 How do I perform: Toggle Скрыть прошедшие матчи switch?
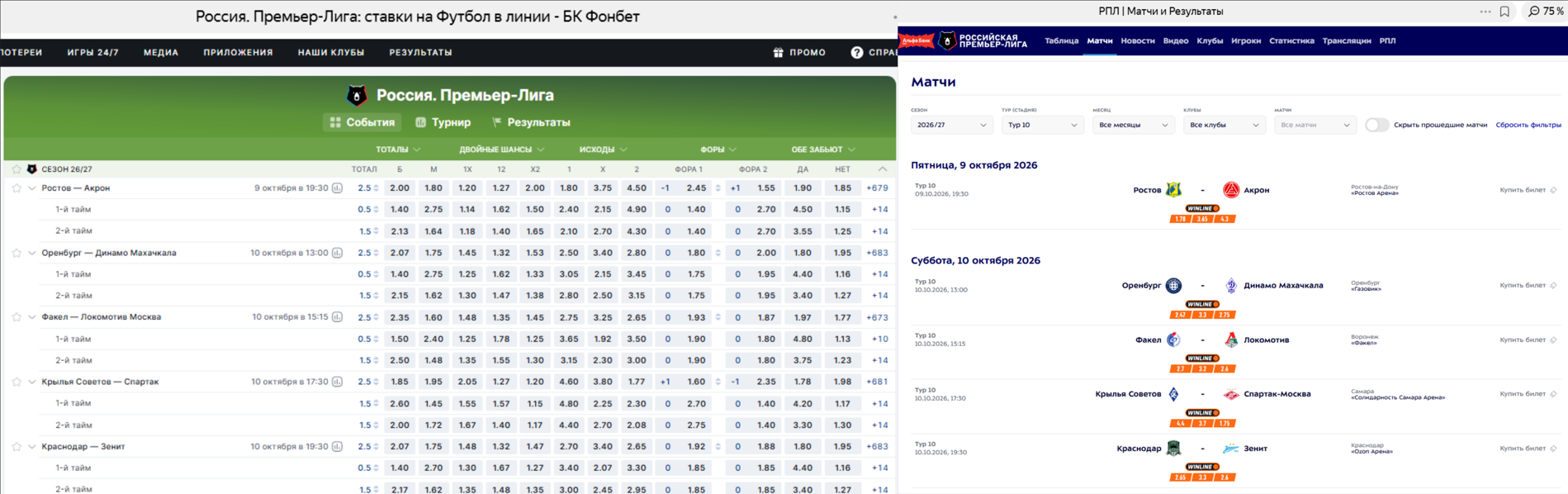point(1376,125)
